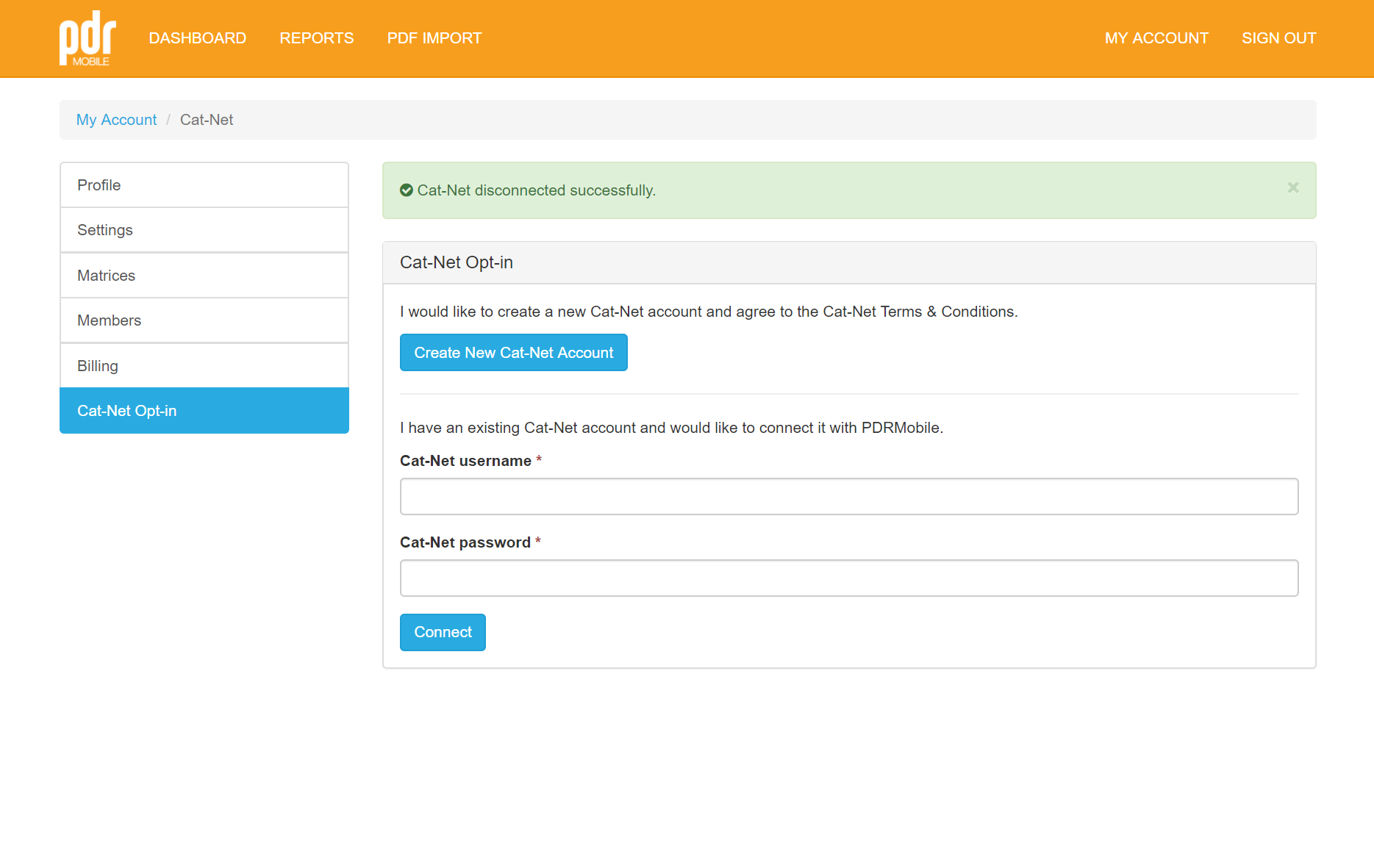Click the Cat-Net breadcrumb text
The width and height of the screenshot is (1374, 868).
click(207, 120)
